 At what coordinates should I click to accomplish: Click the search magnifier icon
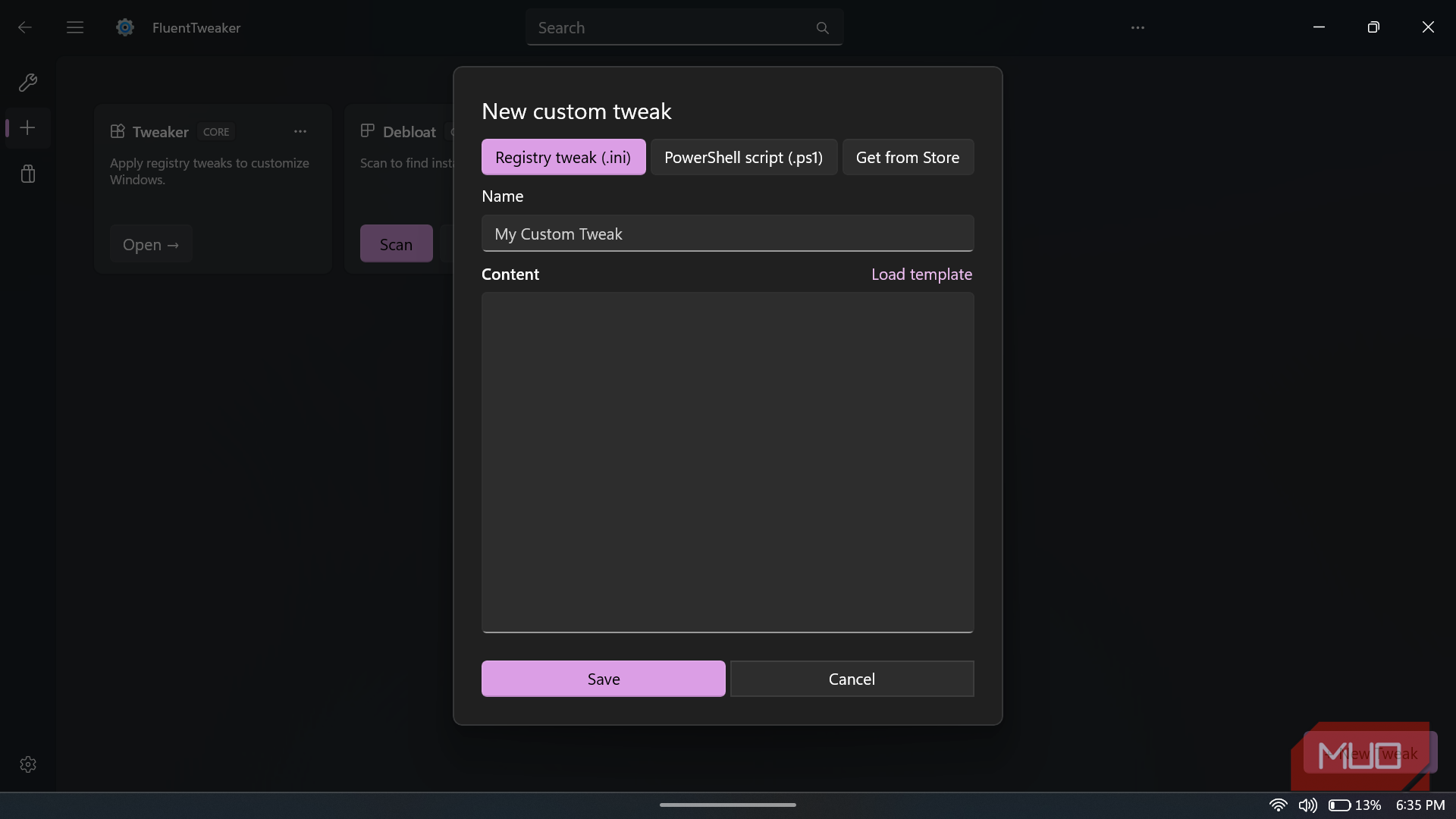(822, 28)
